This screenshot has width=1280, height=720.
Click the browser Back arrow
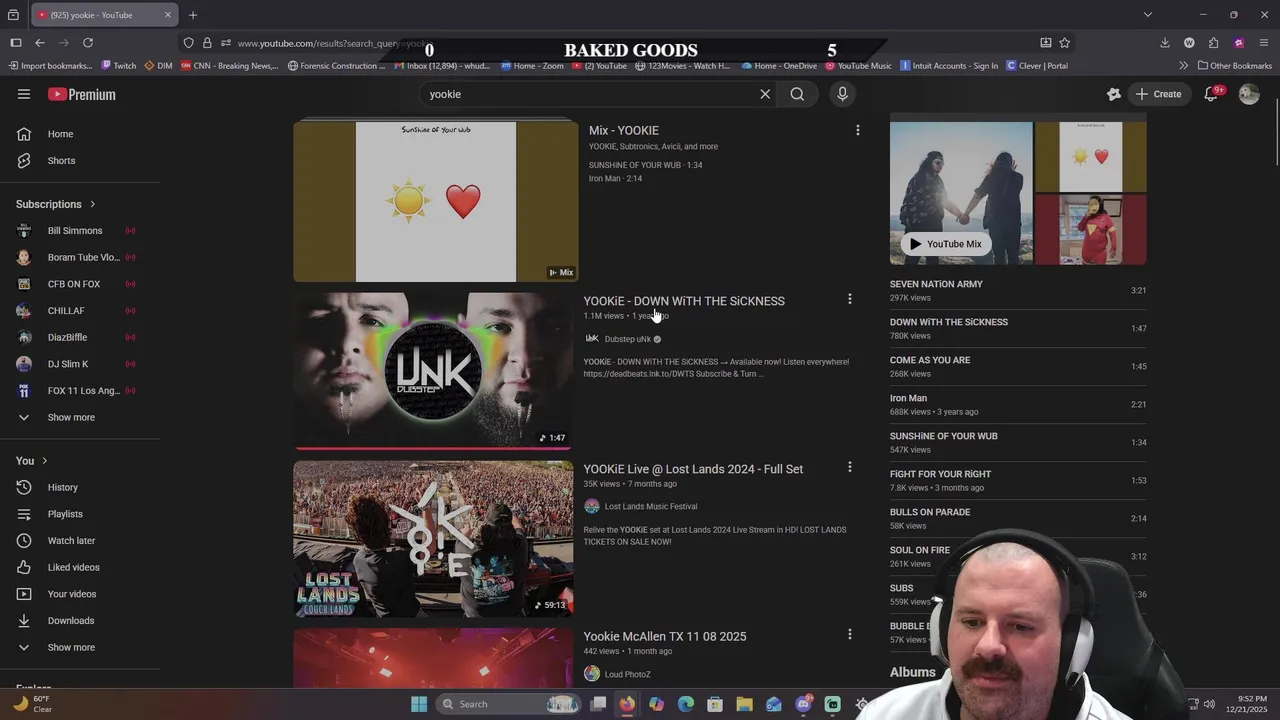click(x=40, y=43)
